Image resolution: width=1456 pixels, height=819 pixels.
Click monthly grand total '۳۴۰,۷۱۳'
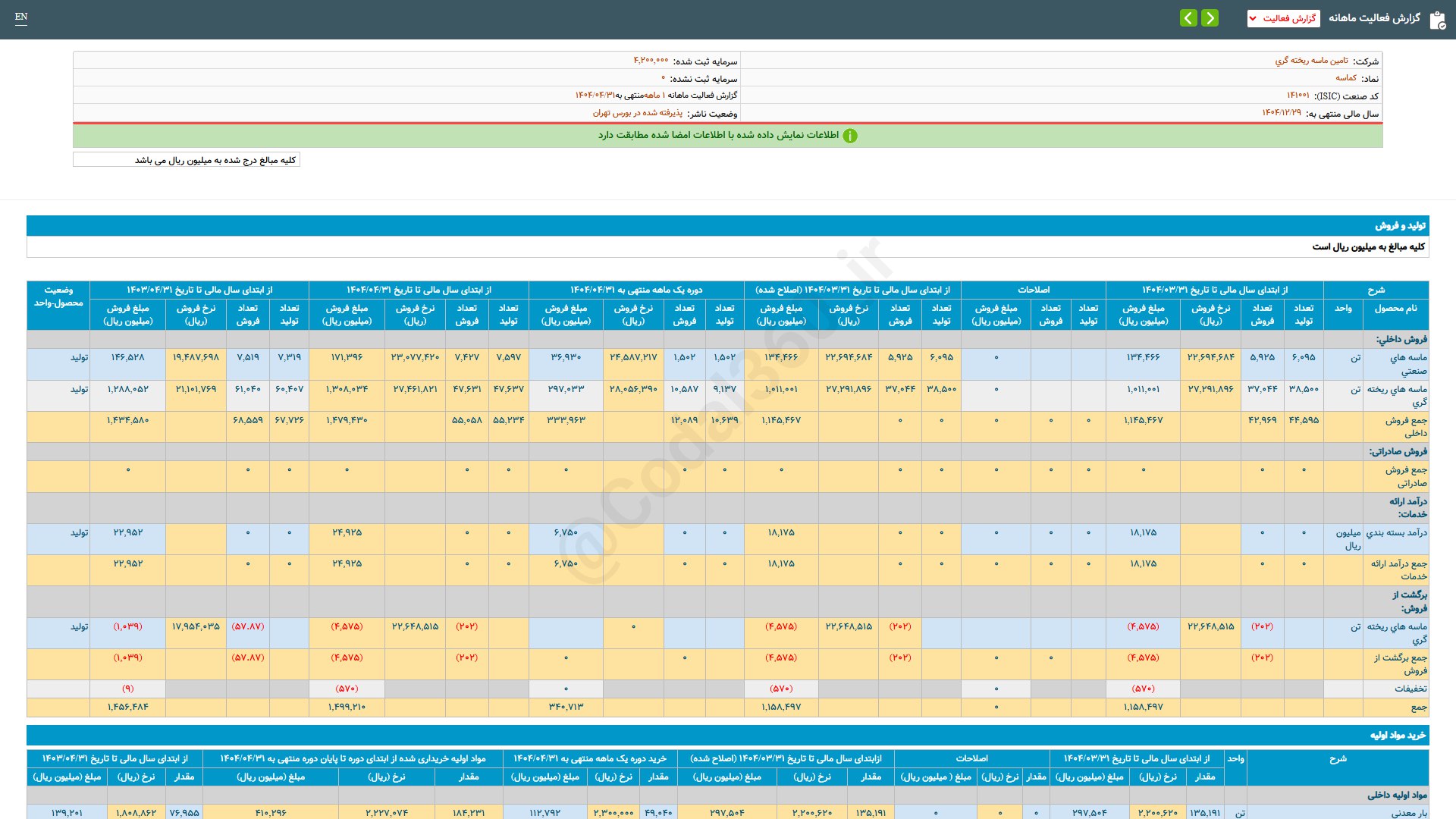point(566,708)
